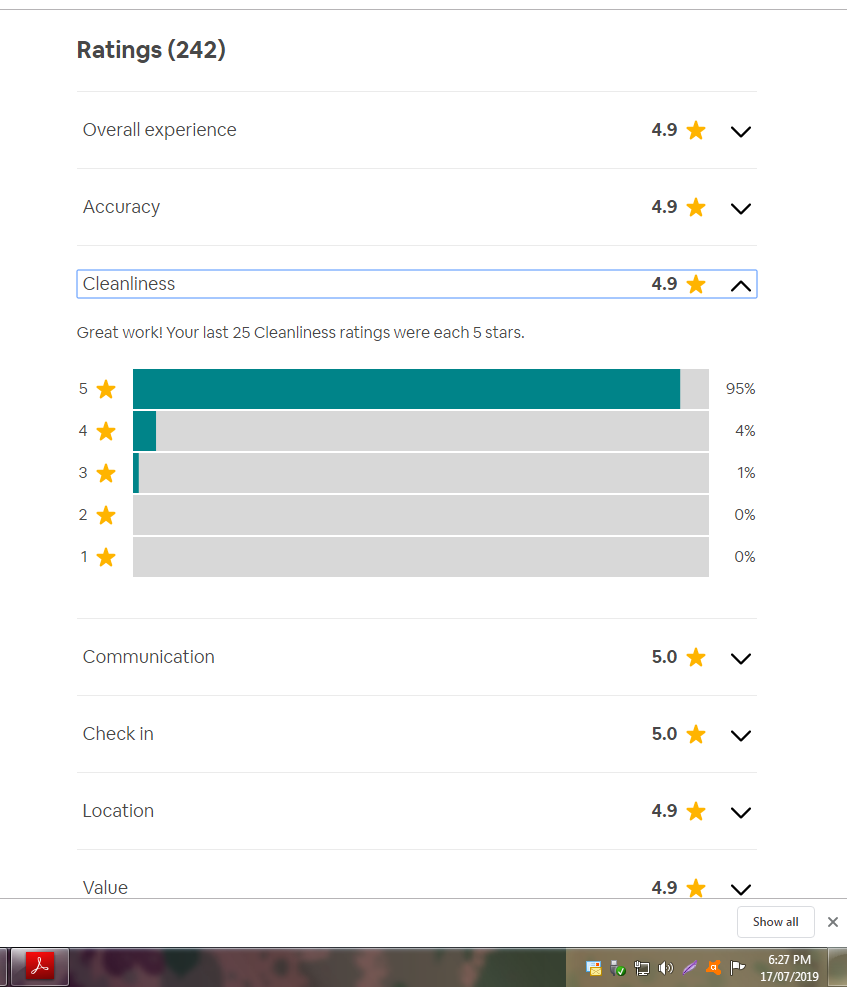Screen dimensions: 847x987
Task: Expand the Overall experience rating section
Action: 740,131
